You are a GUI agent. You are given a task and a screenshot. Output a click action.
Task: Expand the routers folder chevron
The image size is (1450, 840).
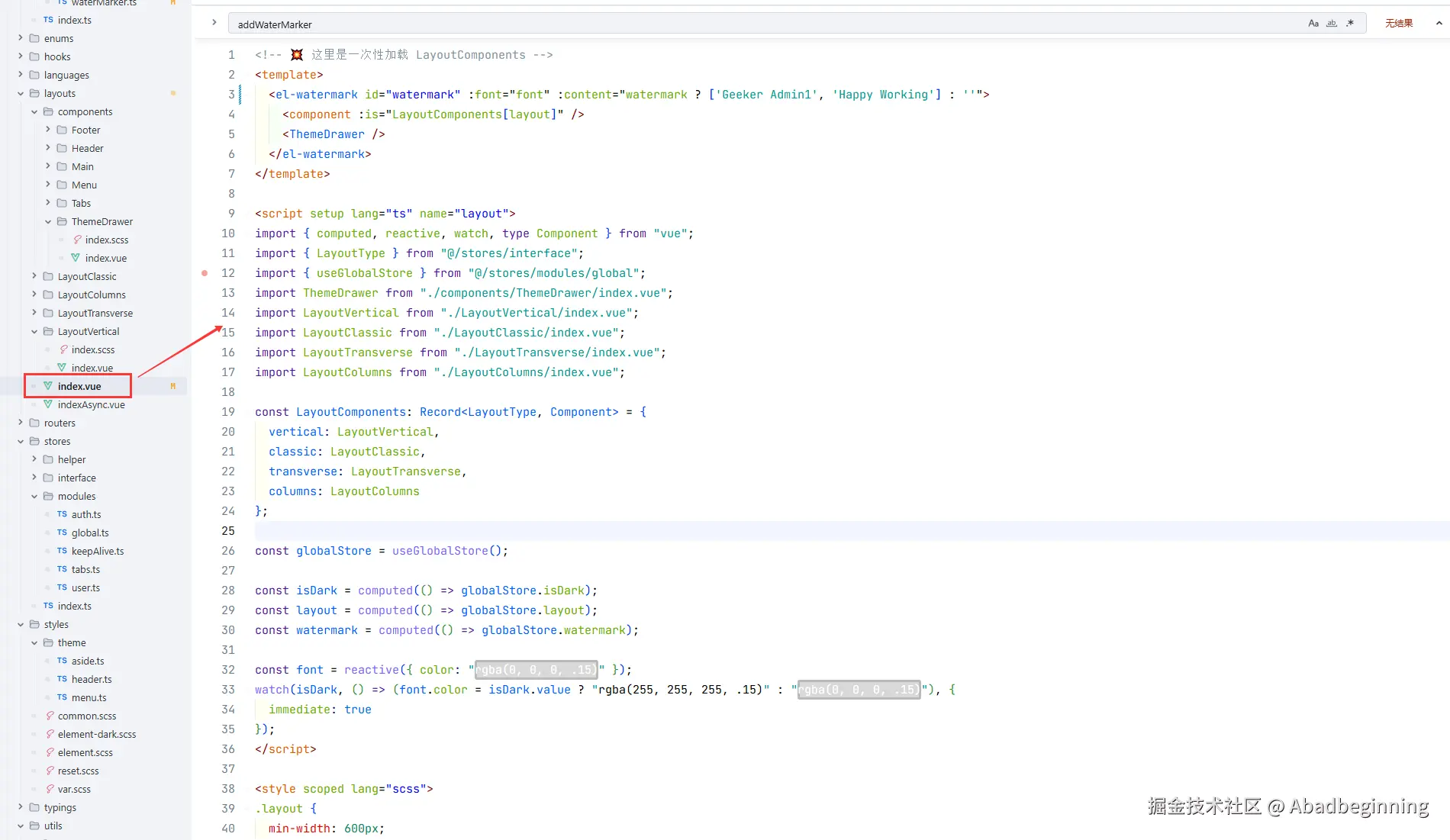(x=21, y=423)
